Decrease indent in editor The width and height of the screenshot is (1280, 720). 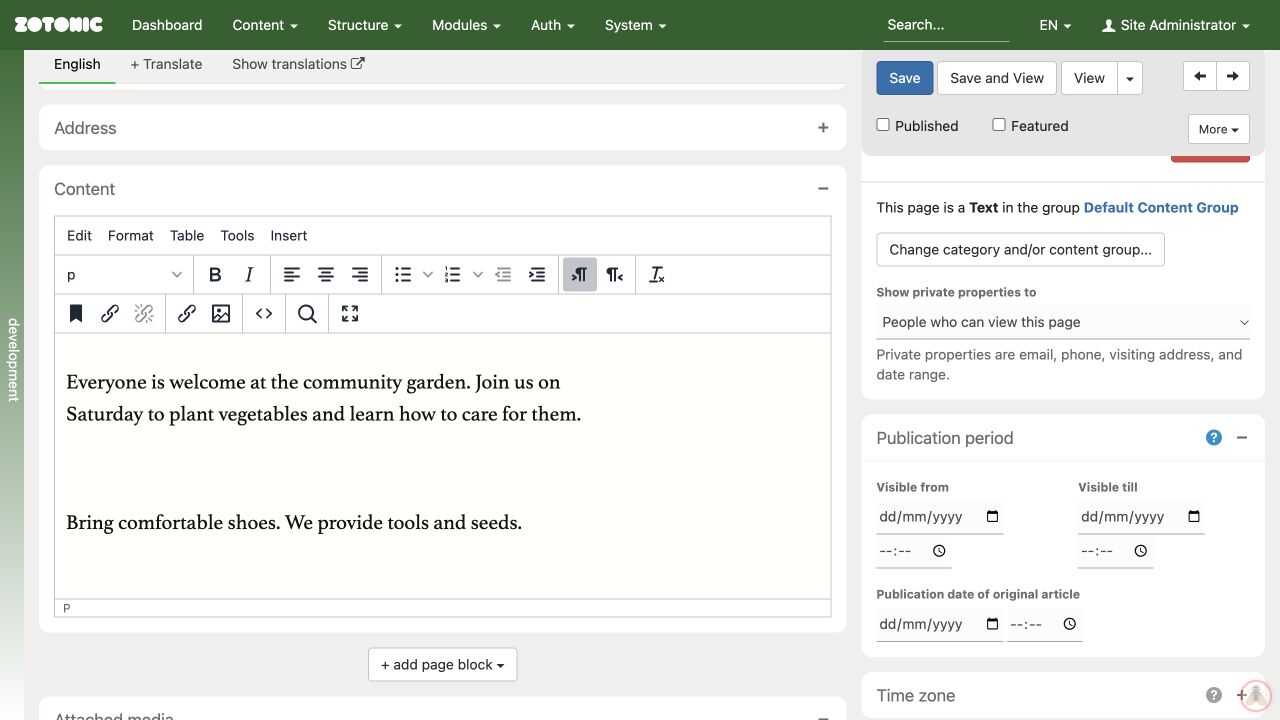click(503, 275)
